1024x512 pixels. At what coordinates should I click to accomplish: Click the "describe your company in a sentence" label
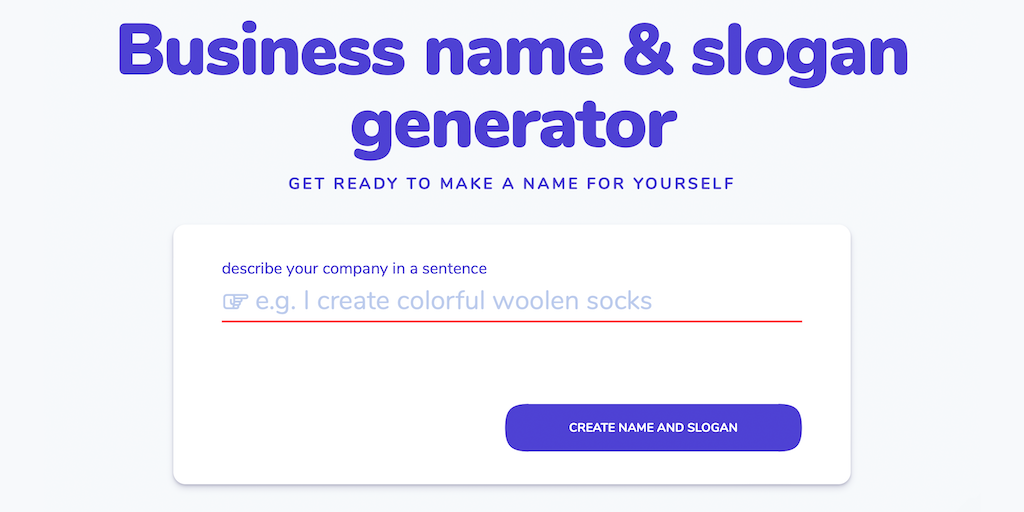point(354,268)
